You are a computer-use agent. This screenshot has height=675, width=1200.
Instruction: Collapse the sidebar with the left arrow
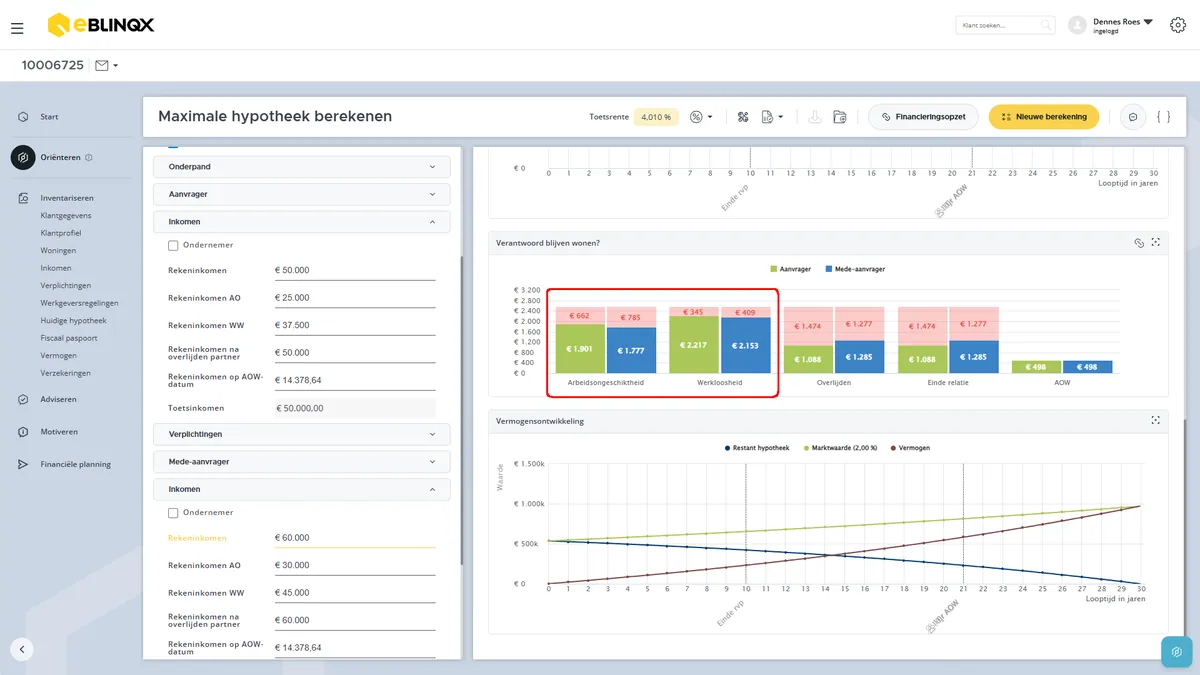[x=22, y=649]
